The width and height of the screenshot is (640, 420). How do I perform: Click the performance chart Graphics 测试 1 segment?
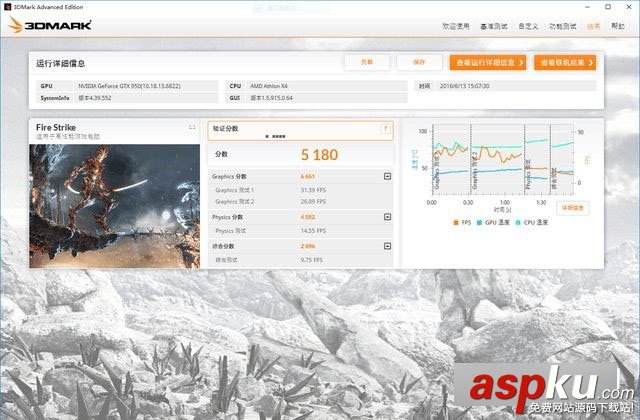[x=451, y=159]
